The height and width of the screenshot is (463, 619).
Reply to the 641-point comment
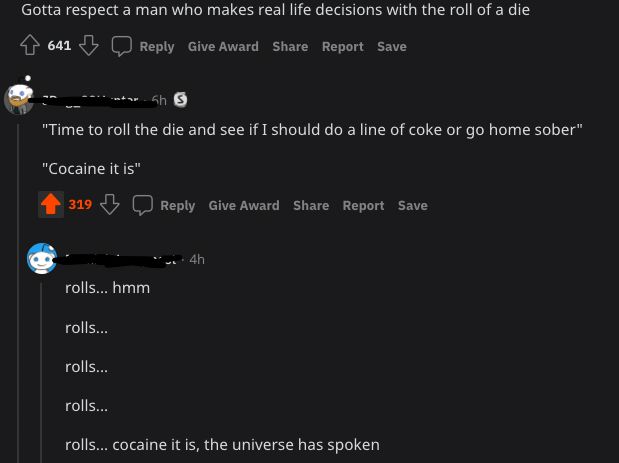point(156,46)
